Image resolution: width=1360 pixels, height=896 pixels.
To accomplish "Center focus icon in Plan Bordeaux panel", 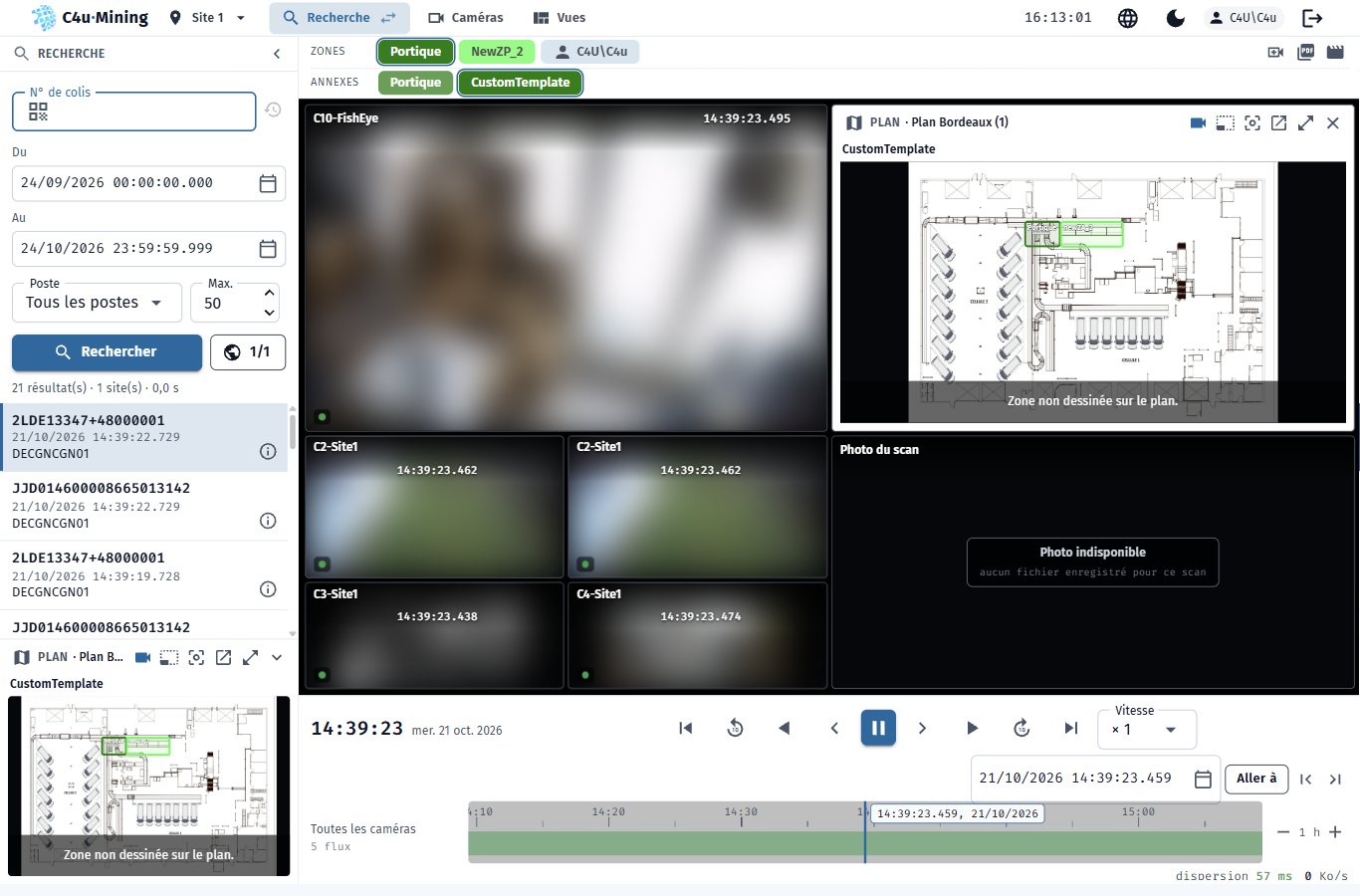I will coord(1252,122).
